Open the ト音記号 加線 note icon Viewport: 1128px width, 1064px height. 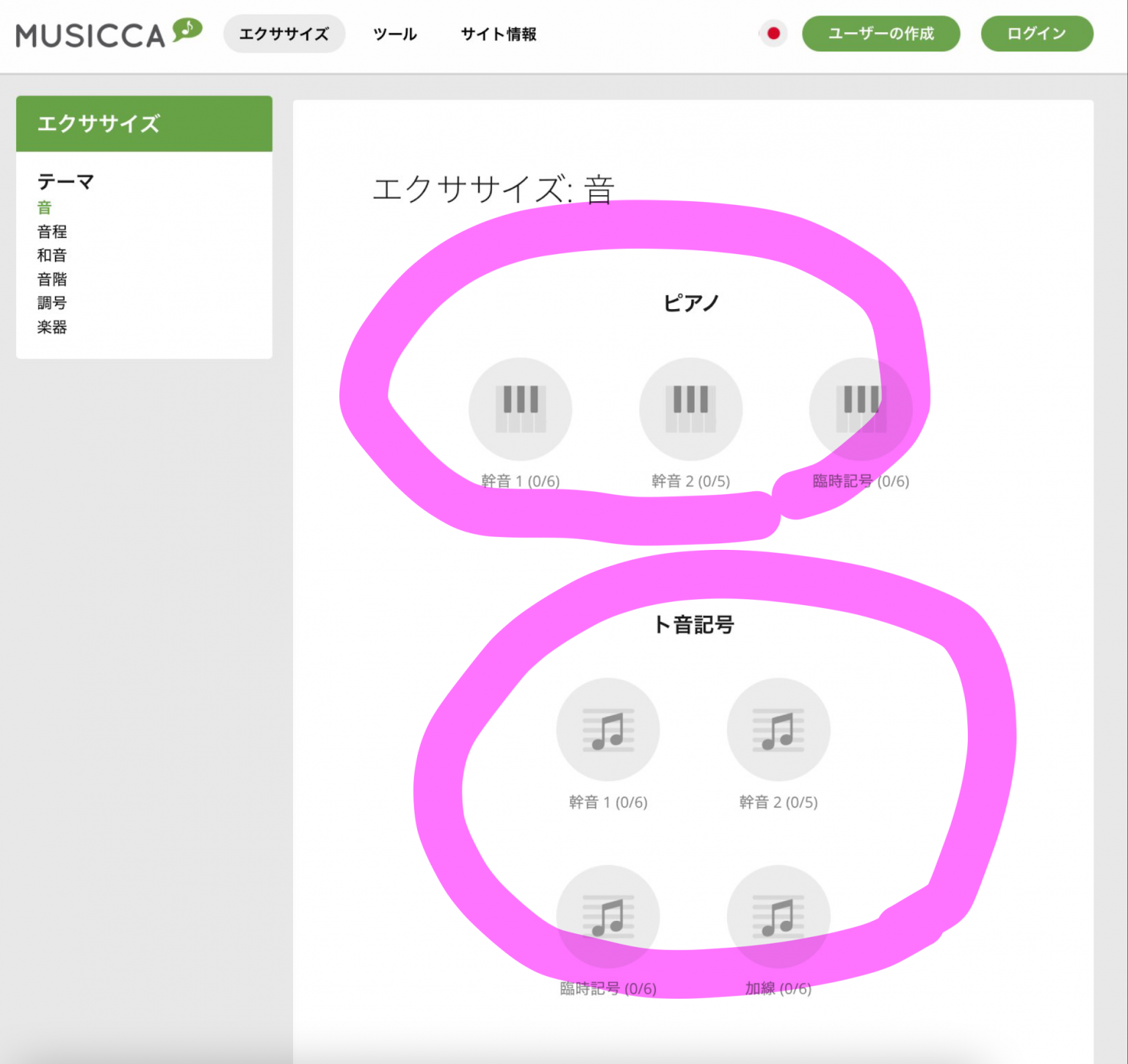coord(778,916)
